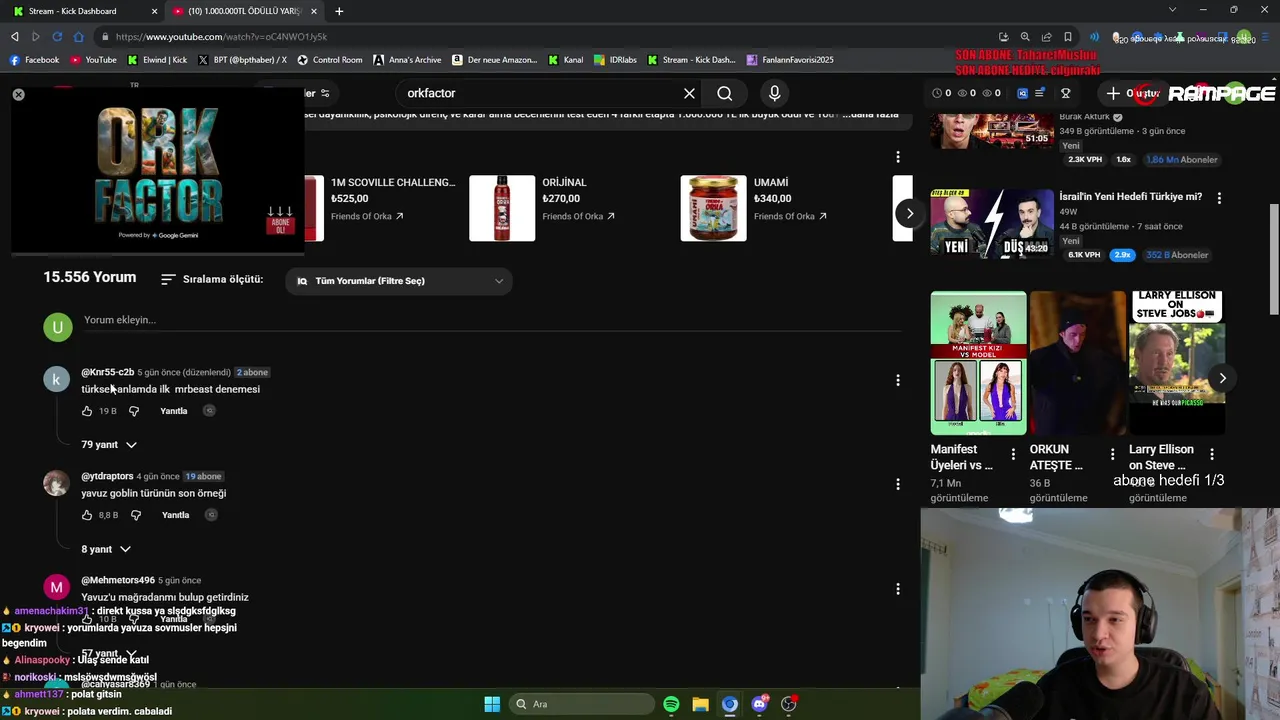Like the @ytdraptors comment

87,515
